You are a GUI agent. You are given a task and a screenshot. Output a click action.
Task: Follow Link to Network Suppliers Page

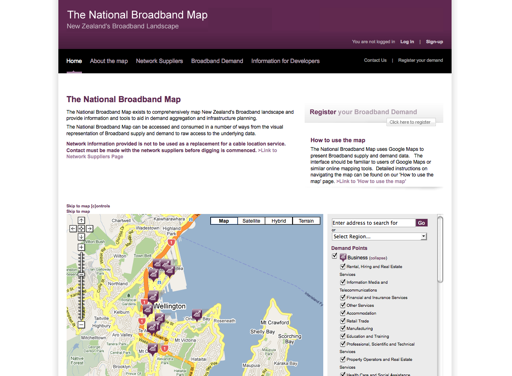tap(172, 153)
